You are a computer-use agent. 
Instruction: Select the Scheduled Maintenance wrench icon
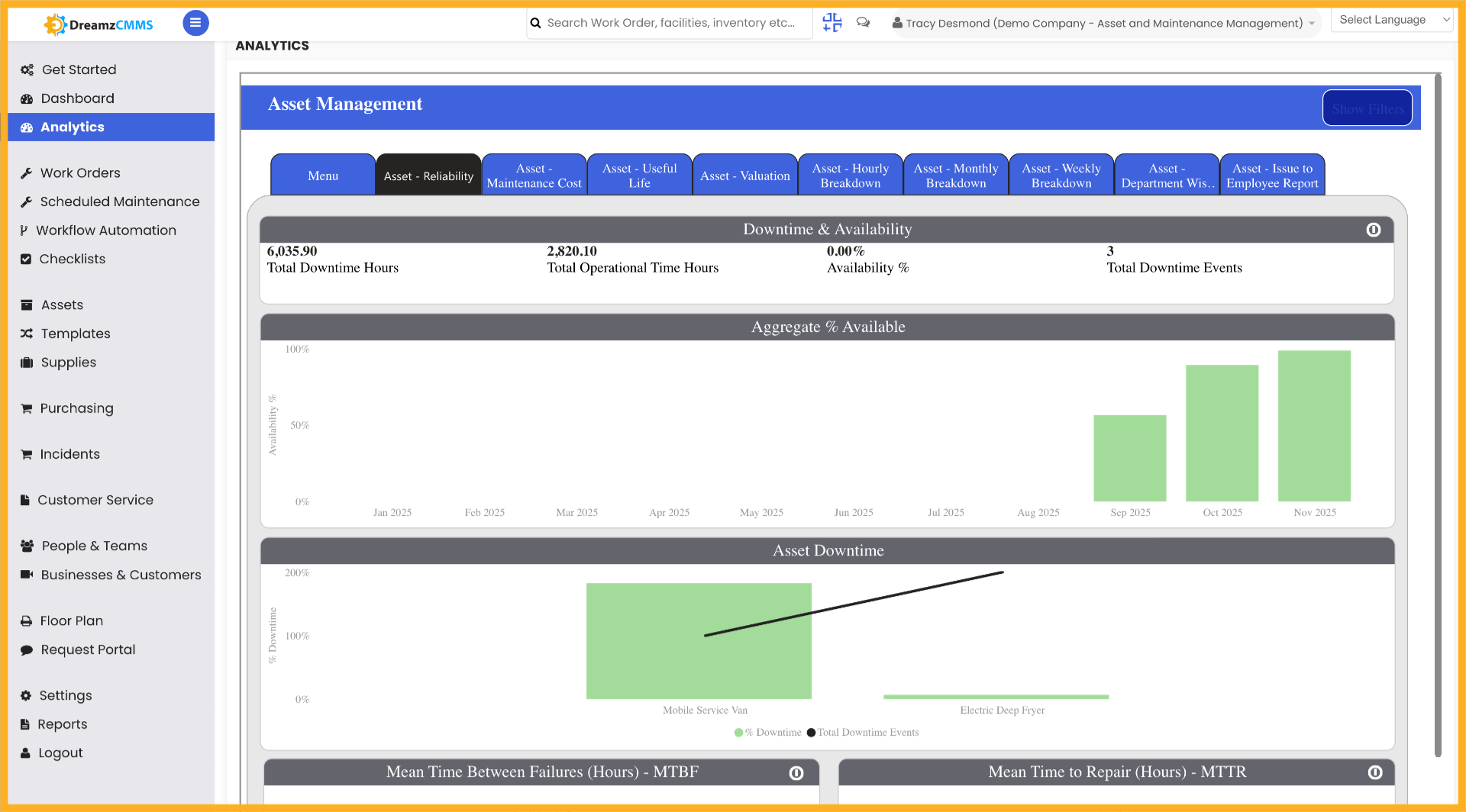click(x=25, y=201)
